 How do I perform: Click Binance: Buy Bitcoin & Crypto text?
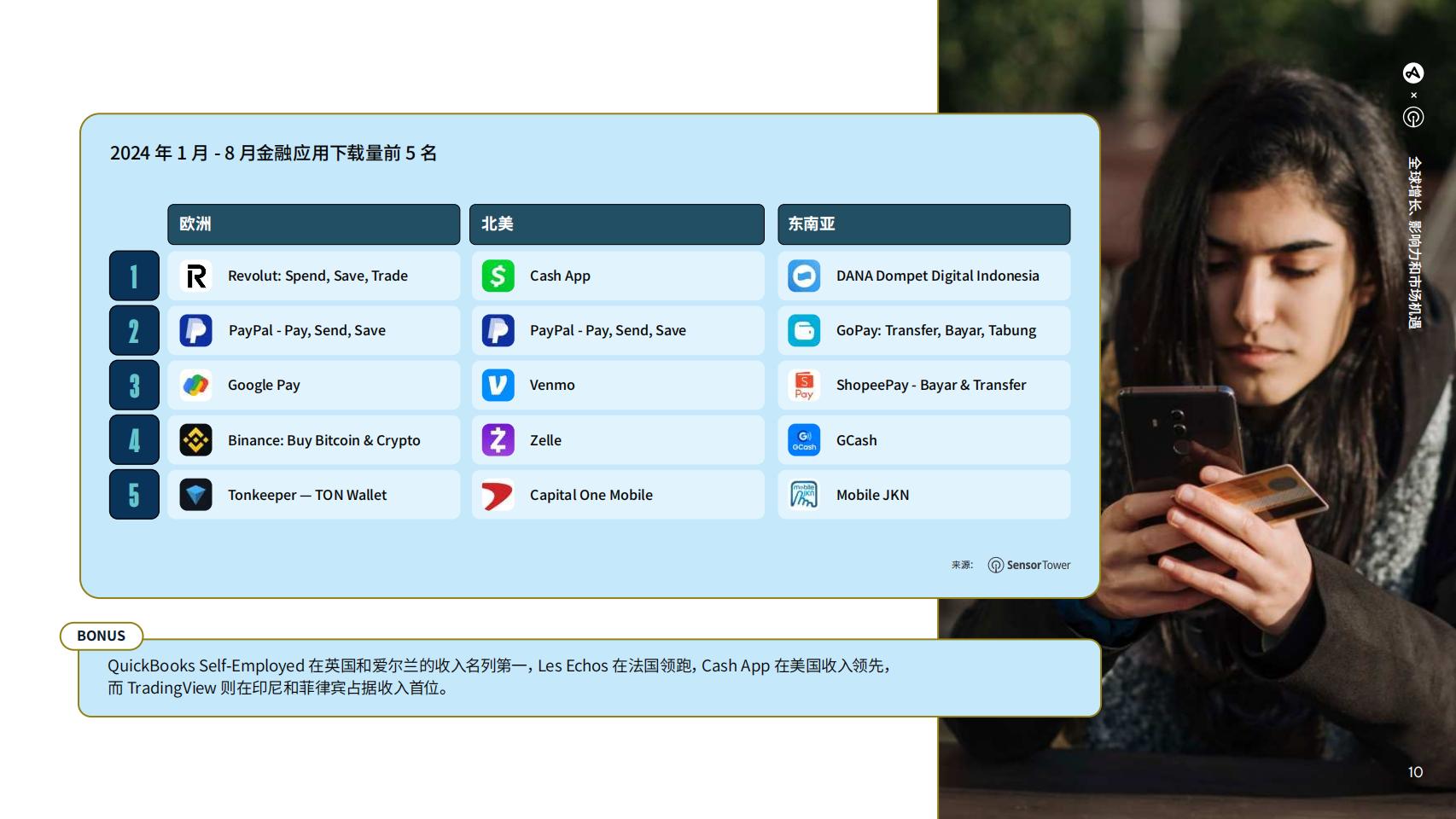(324, 440)
